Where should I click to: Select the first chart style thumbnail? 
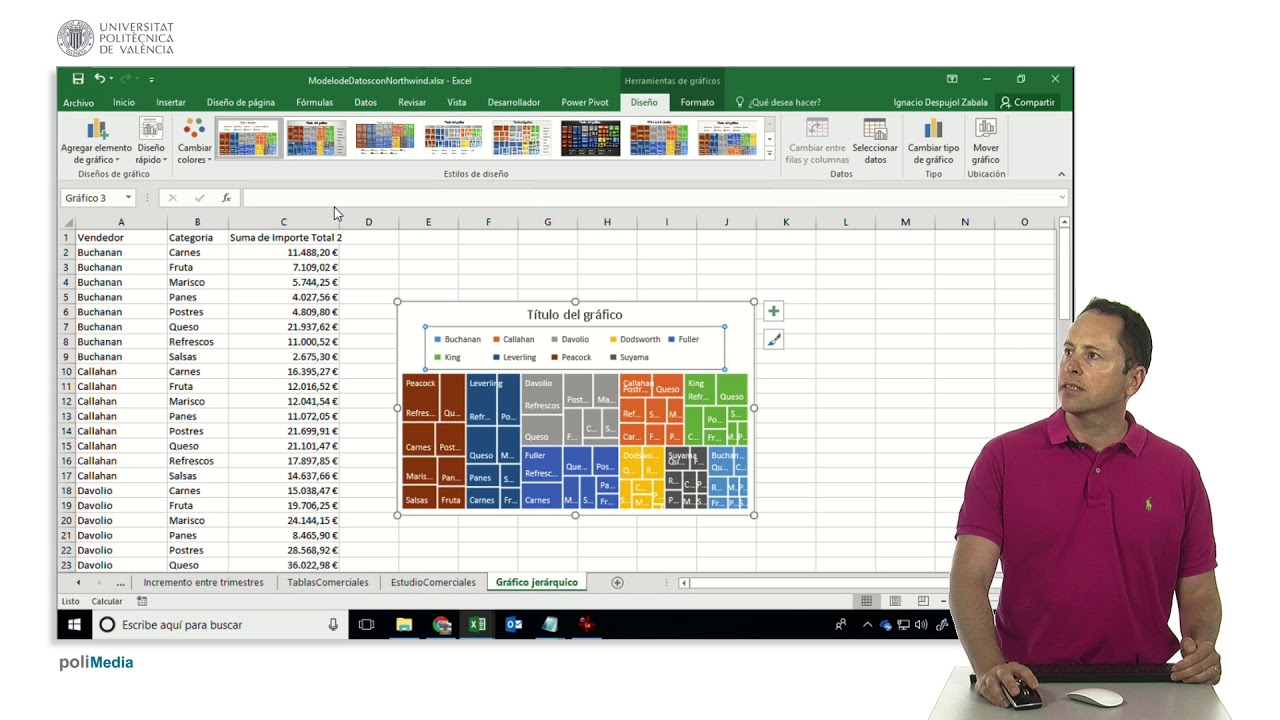[x=248, y=139]
